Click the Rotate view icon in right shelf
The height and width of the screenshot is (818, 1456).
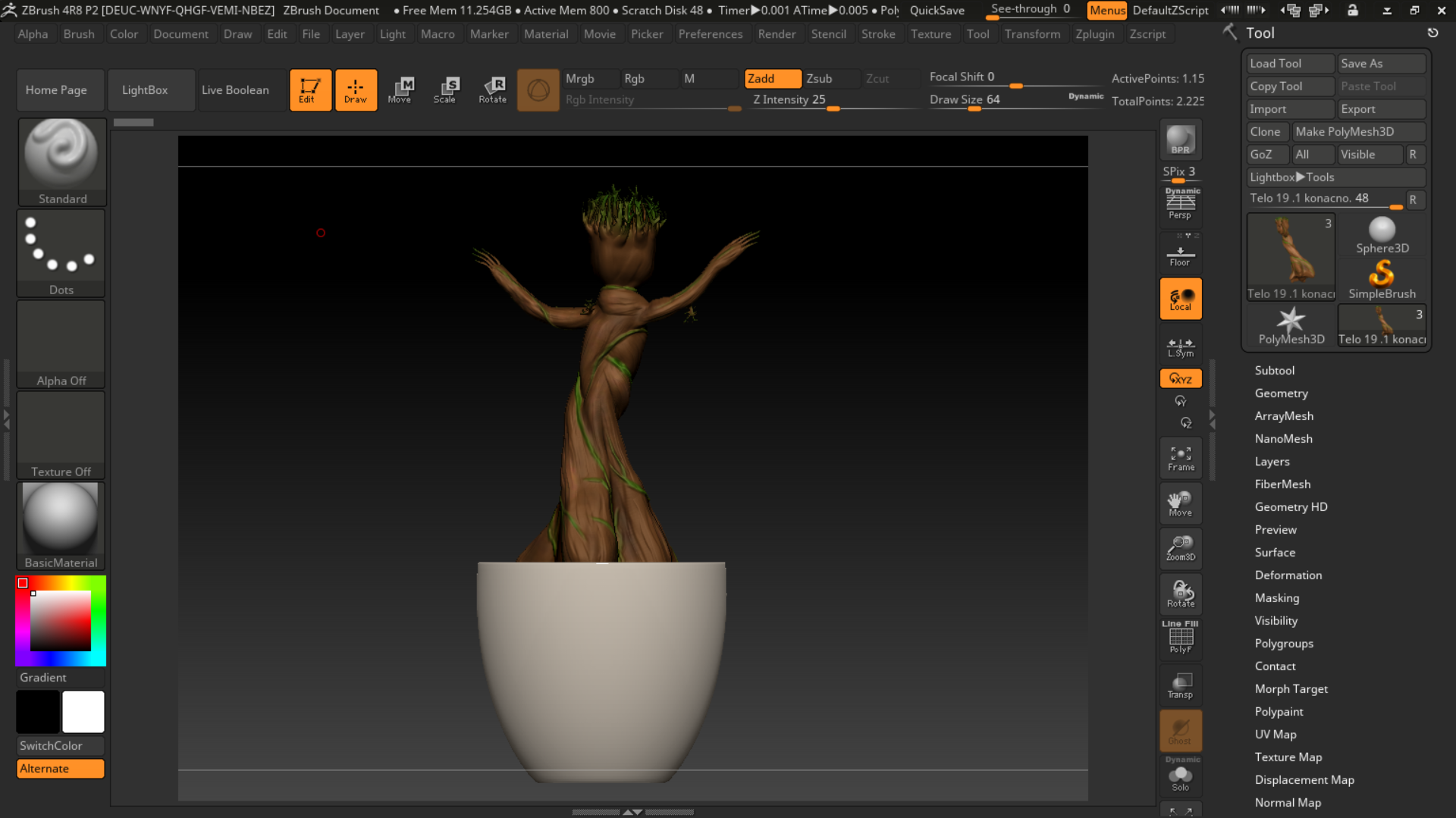[1181, 594]
